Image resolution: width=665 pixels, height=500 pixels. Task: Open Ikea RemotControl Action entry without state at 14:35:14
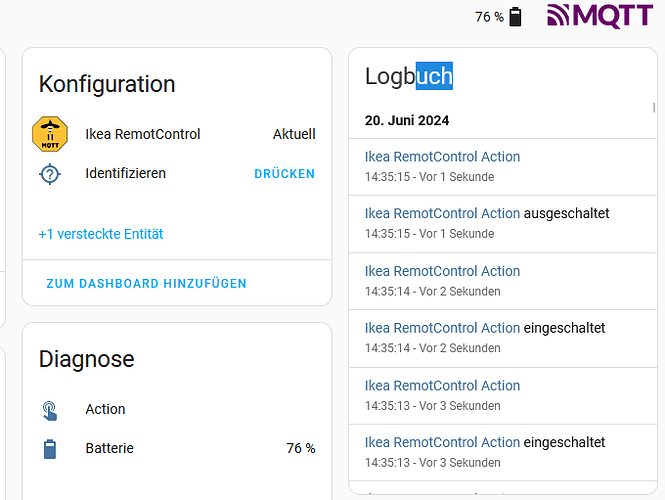[x=503, y=281]
